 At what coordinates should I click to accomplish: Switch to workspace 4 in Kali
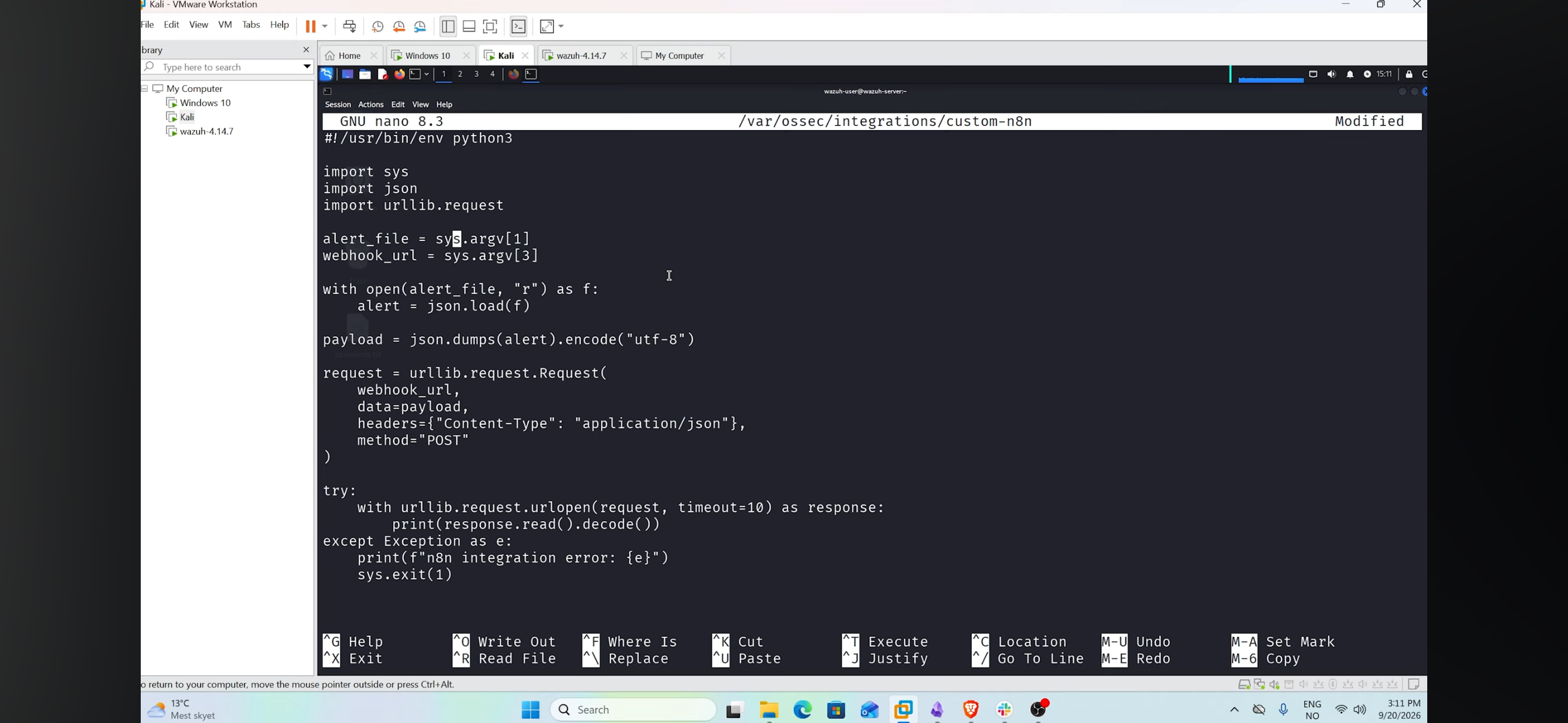pyautogui.click(x=493, y=74)
